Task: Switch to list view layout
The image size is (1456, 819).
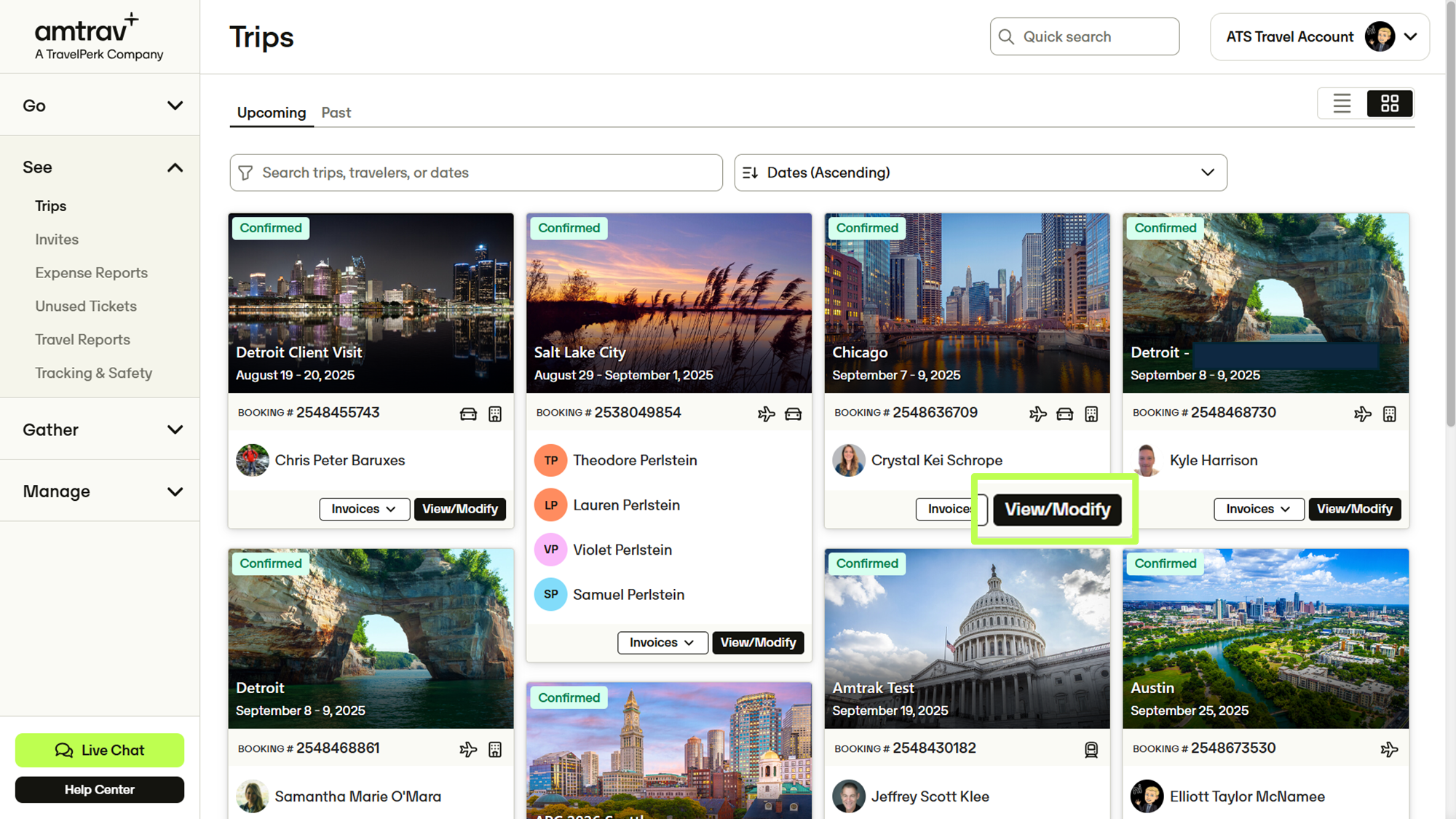Action: point(1342,103)
